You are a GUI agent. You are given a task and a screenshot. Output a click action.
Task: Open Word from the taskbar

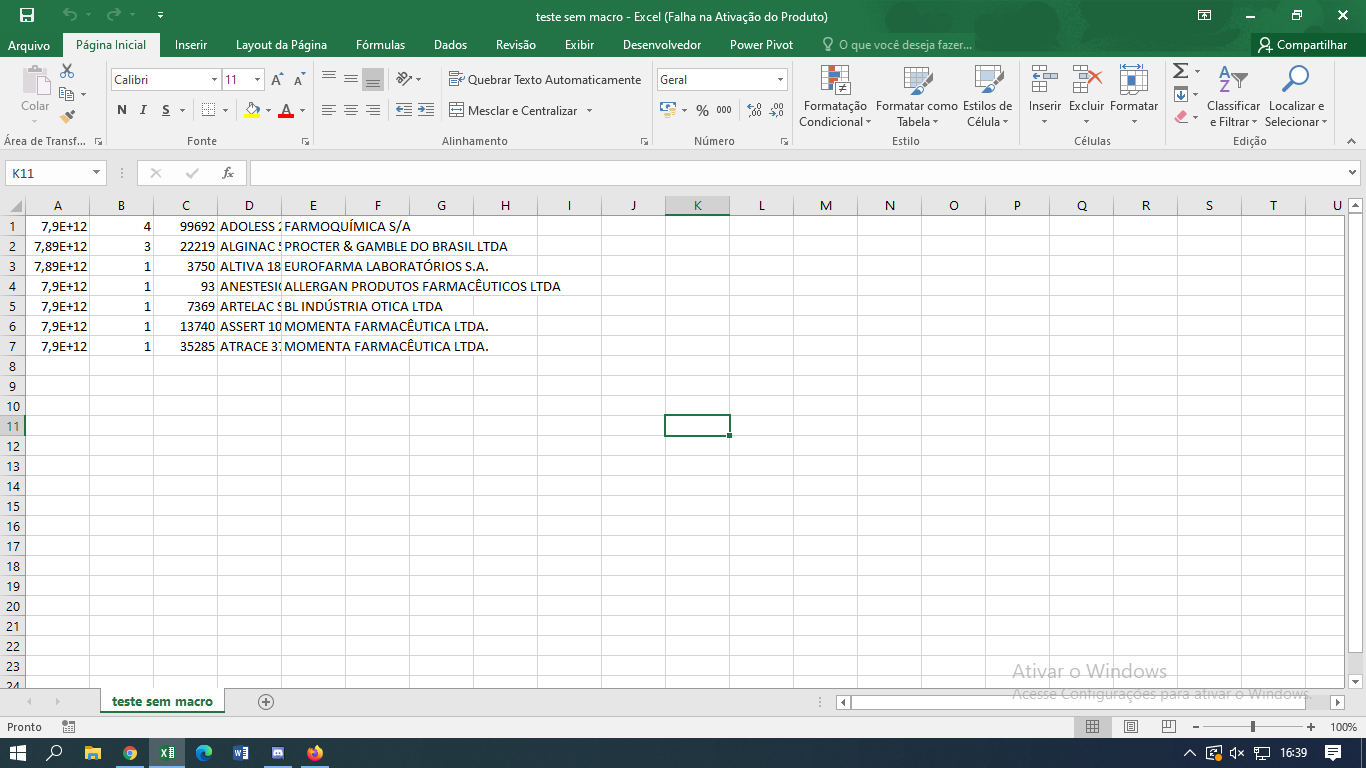coord(241,753)
